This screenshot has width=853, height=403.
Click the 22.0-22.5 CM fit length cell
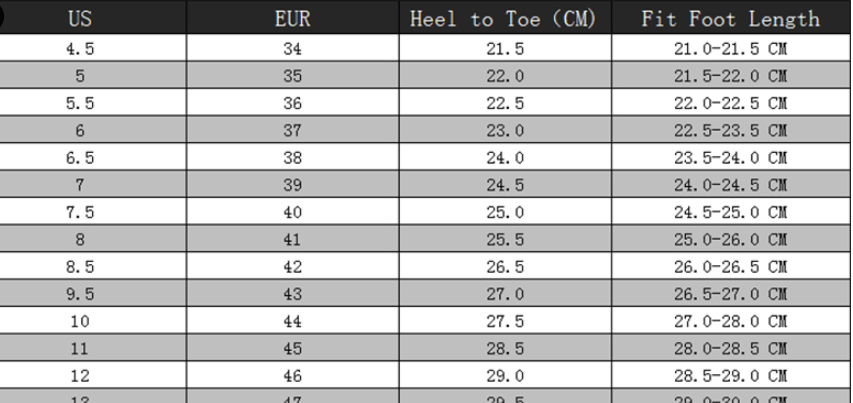click(x=730, y=103)
